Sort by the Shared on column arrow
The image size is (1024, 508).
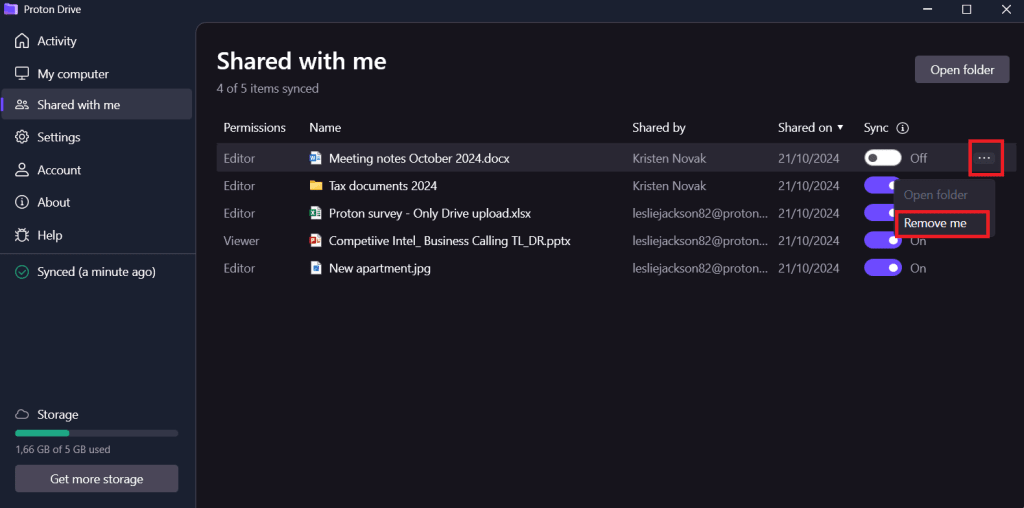(840, 128)
